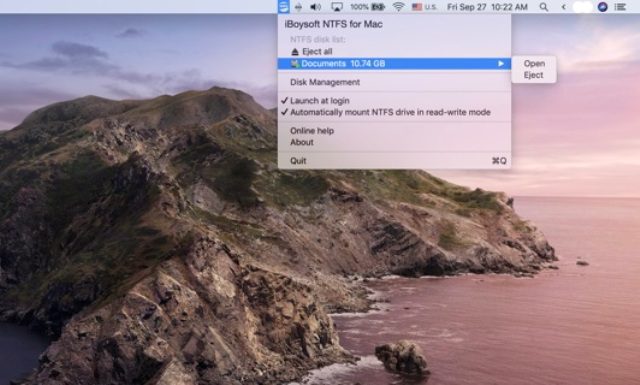Expand the Documents submenu arrow
Image resolution: width=640 pixels, height=385 pixels.
click(x=500, y=64)
